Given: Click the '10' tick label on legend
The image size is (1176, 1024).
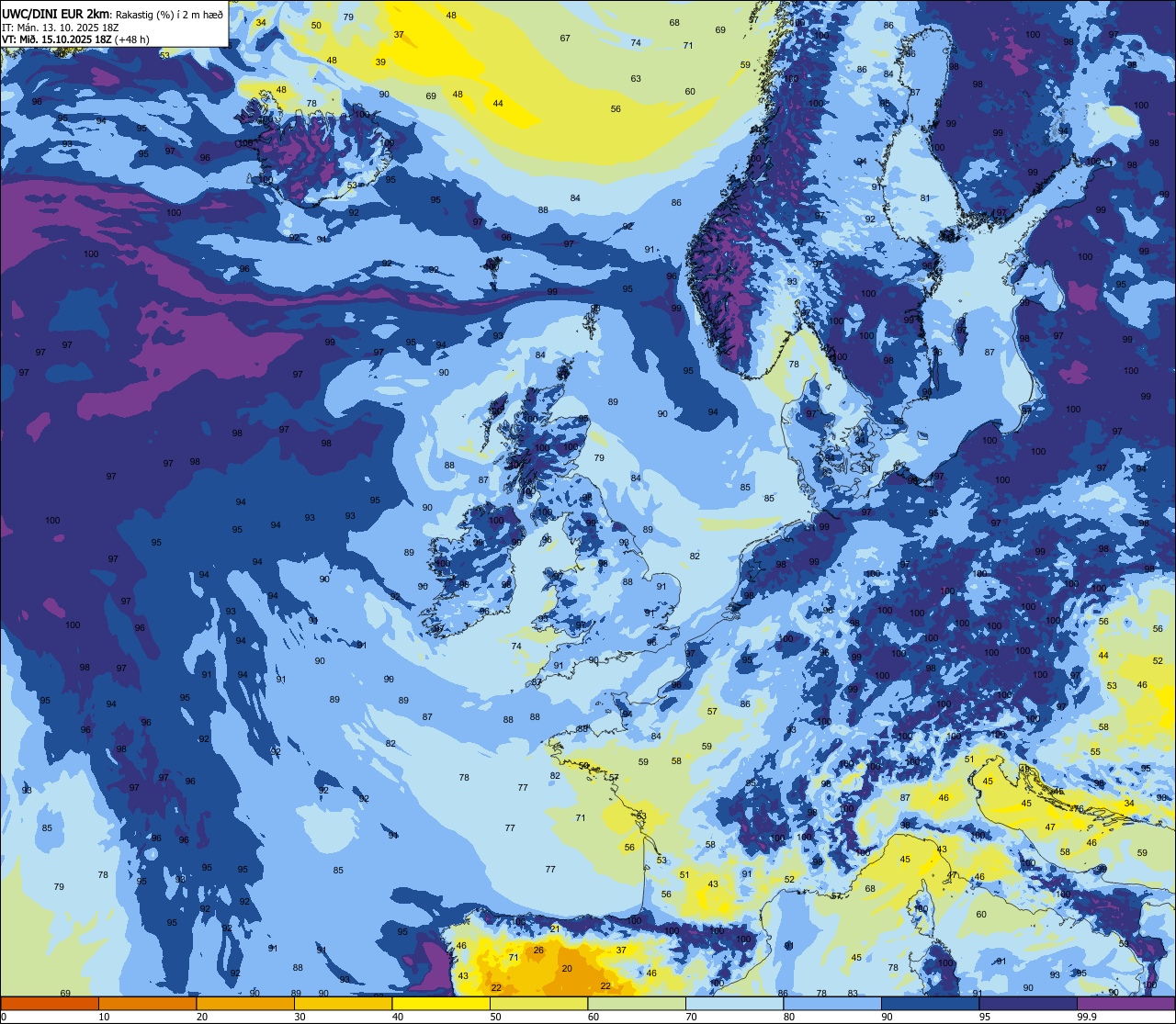Looking at the screenshot, I should (104, 1017).
